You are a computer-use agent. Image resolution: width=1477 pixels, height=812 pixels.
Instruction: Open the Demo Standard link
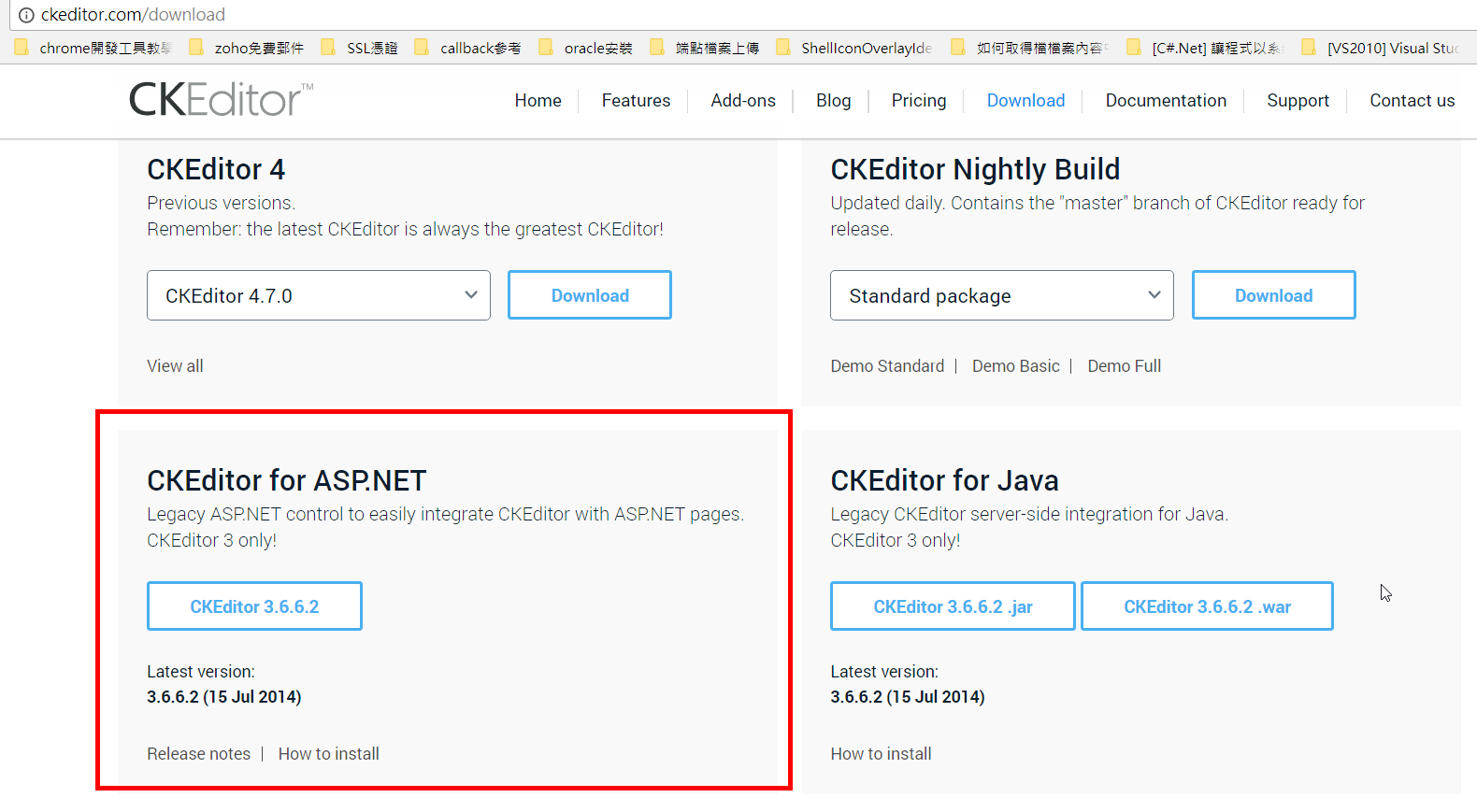tap(887, 366)
